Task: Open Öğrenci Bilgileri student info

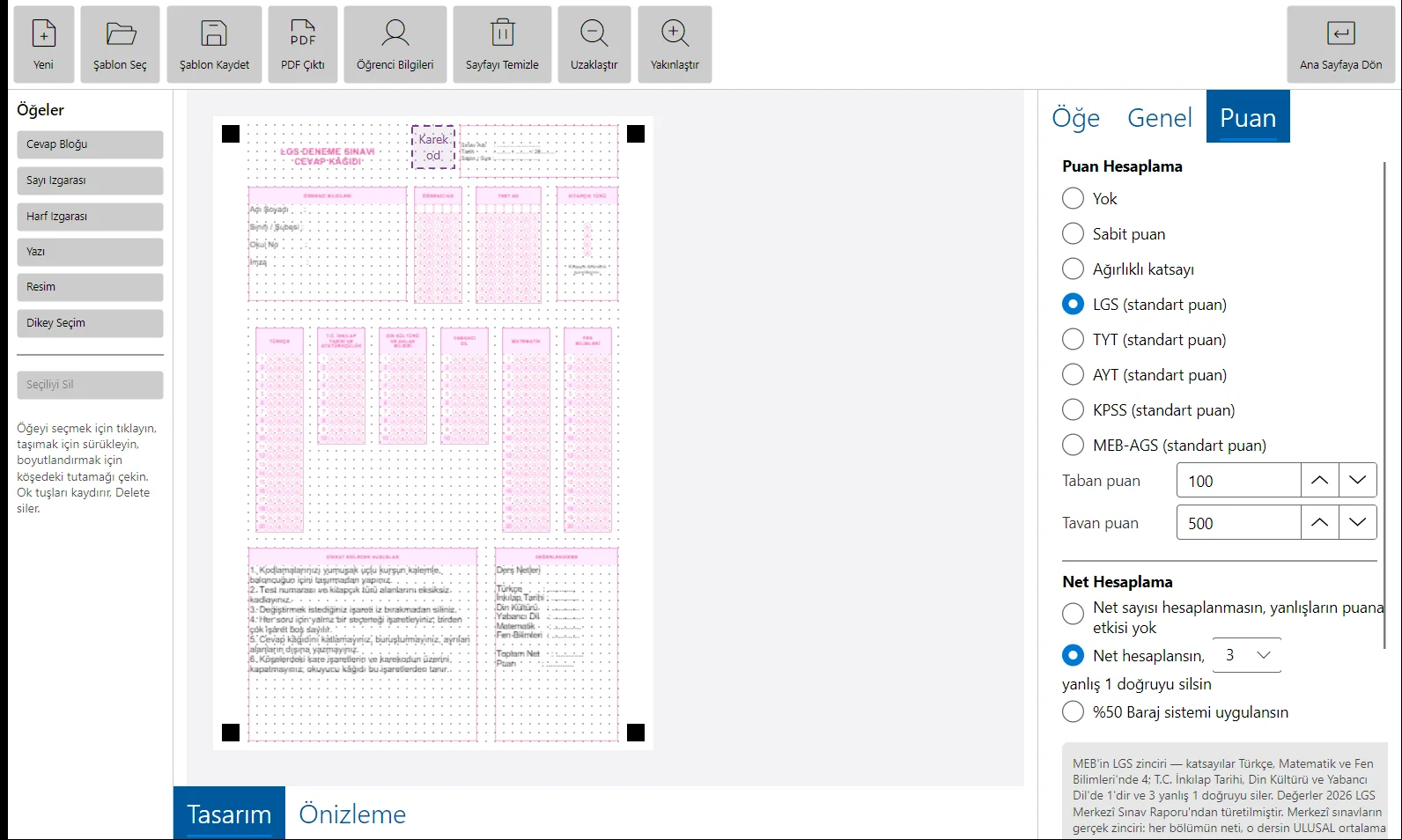Action: [395, 45]
